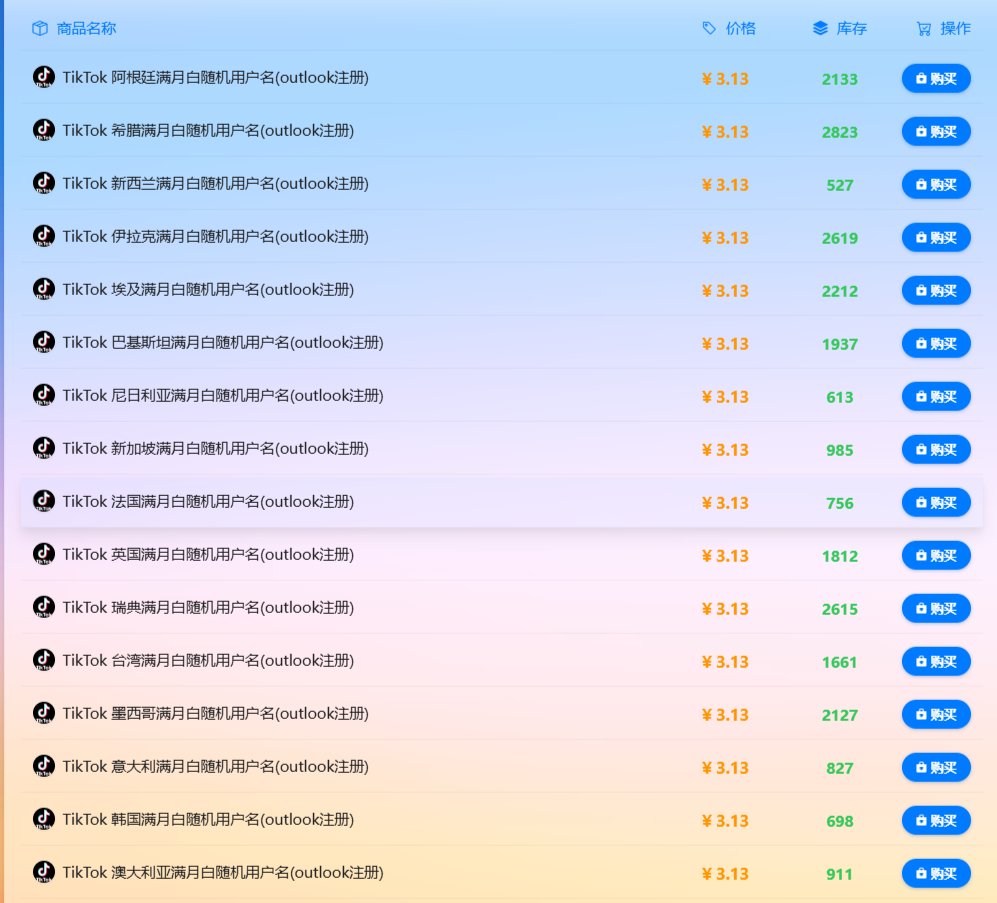Click stock value 2823

coord(839,132)
